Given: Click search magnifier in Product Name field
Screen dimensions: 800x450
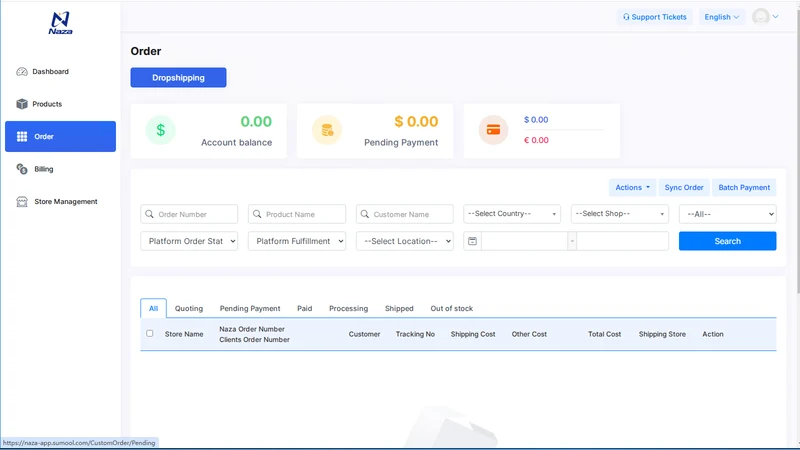Looking at the screenshot, I should point(257,214).
